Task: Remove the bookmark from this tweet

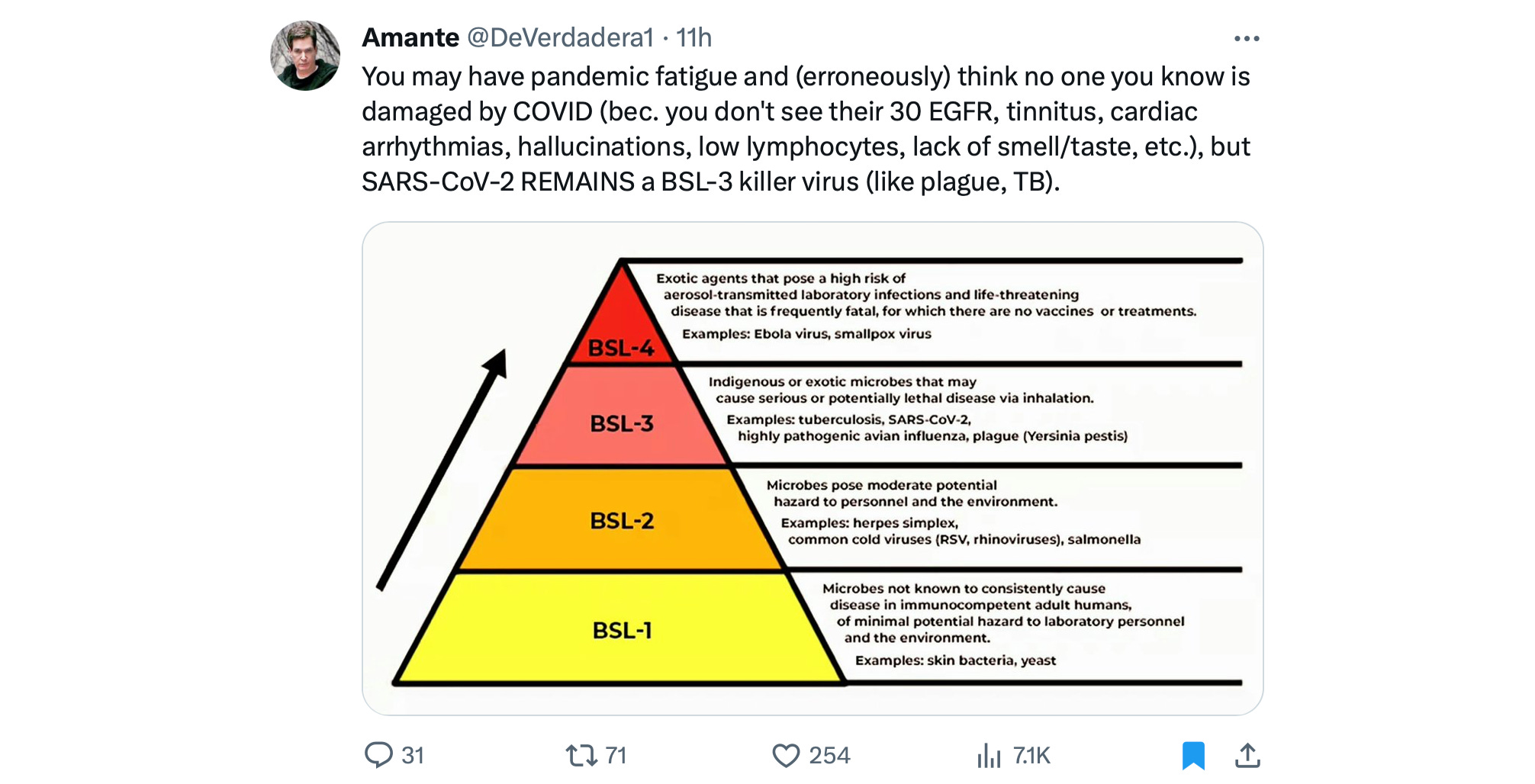Action: (1194, 756)
